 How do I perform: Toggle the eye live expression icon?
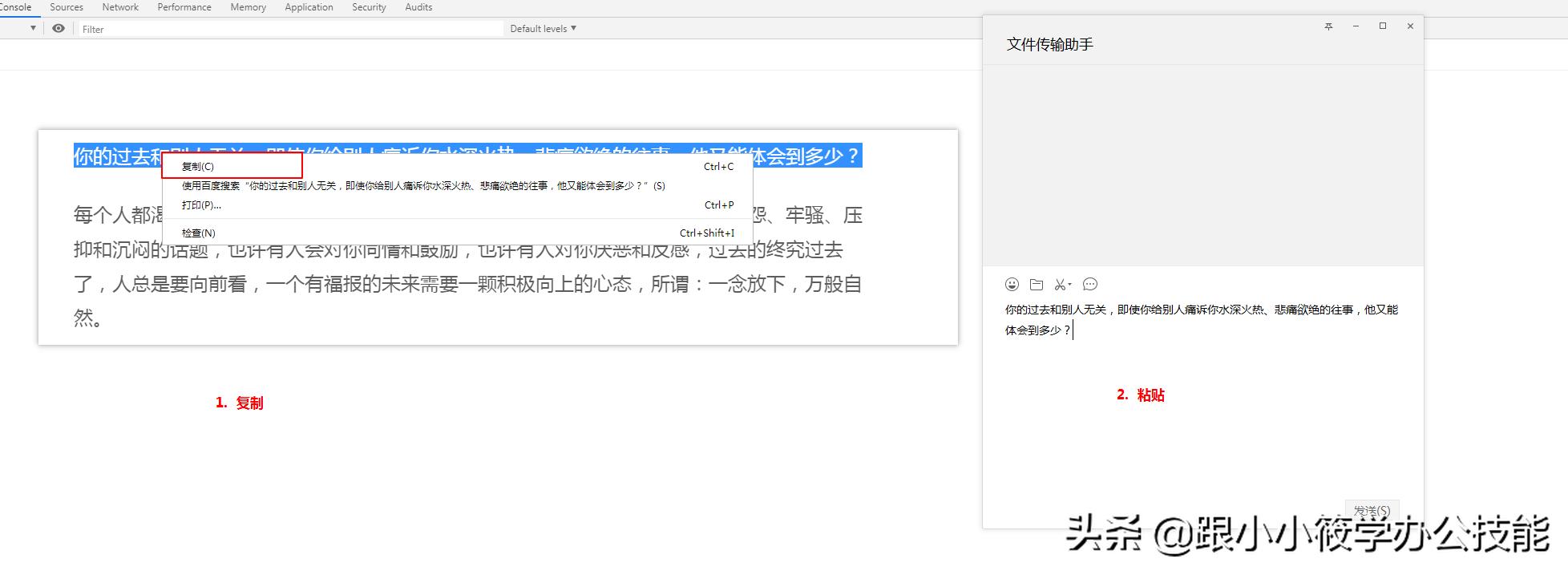[59, 28]
